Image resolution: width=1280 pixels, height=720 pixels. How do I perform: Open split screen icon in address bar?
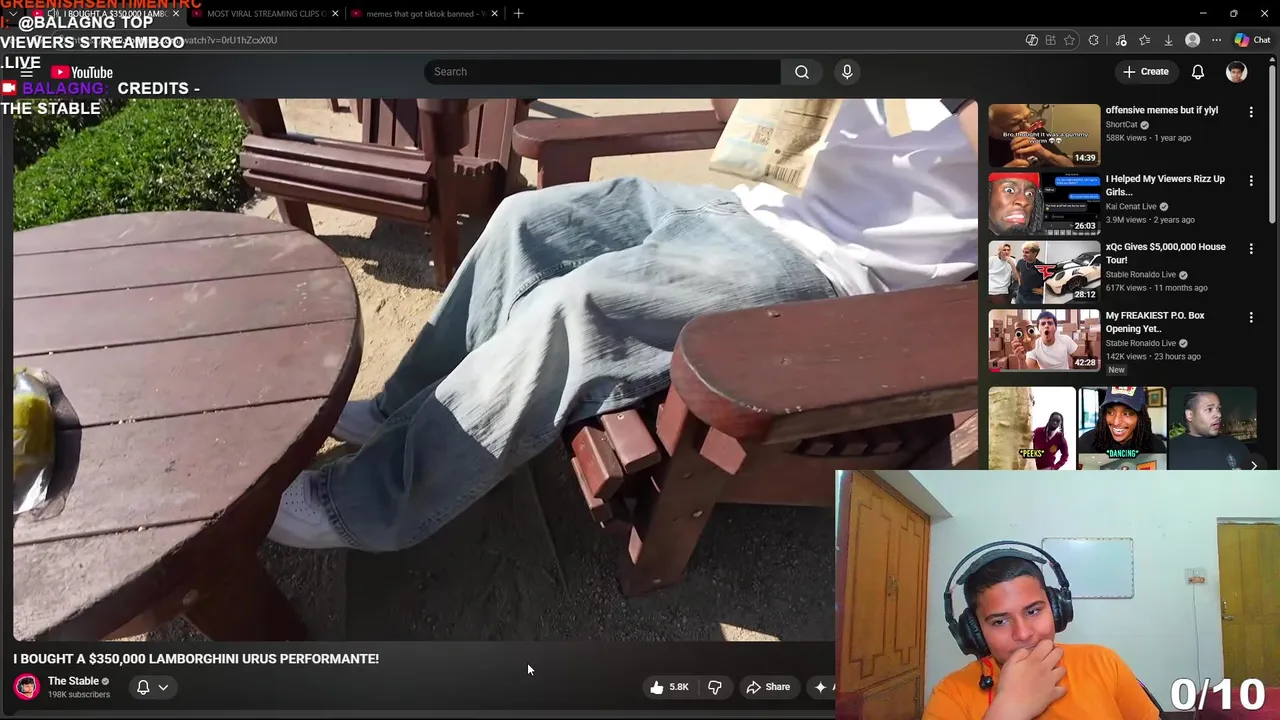[x=1050, y=40]
